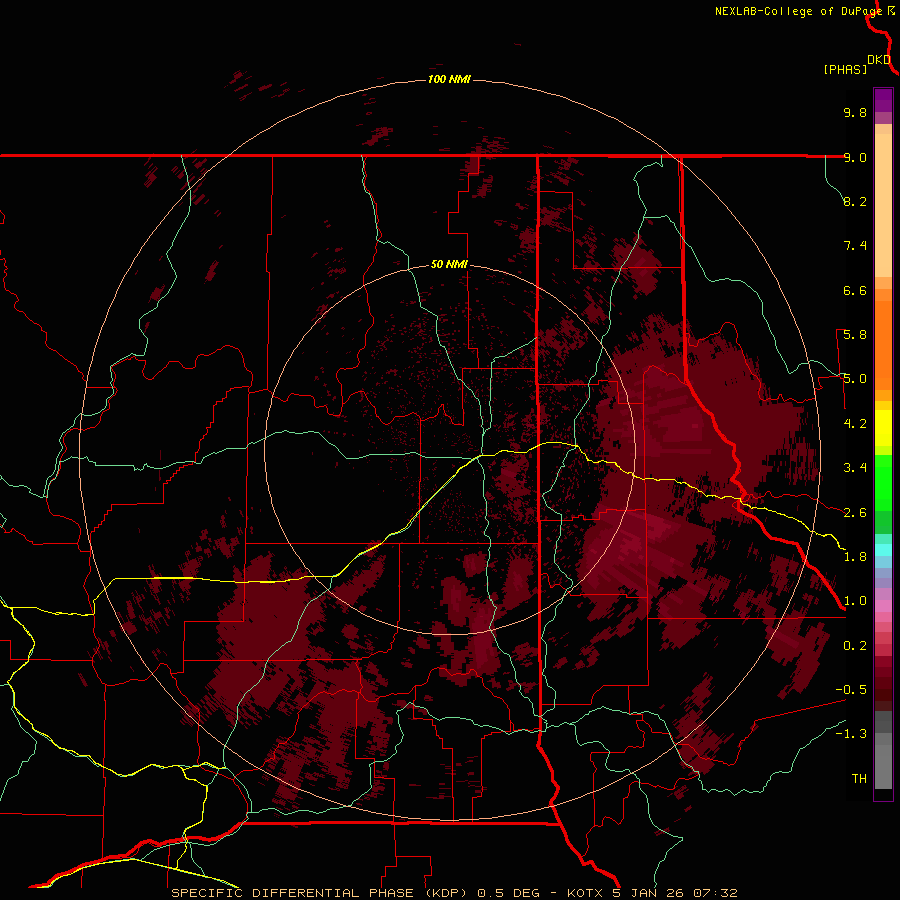This screenshot has height=900, width=900.
Task: Click the 7.4 legend value
Action: (x=855, y=246)
